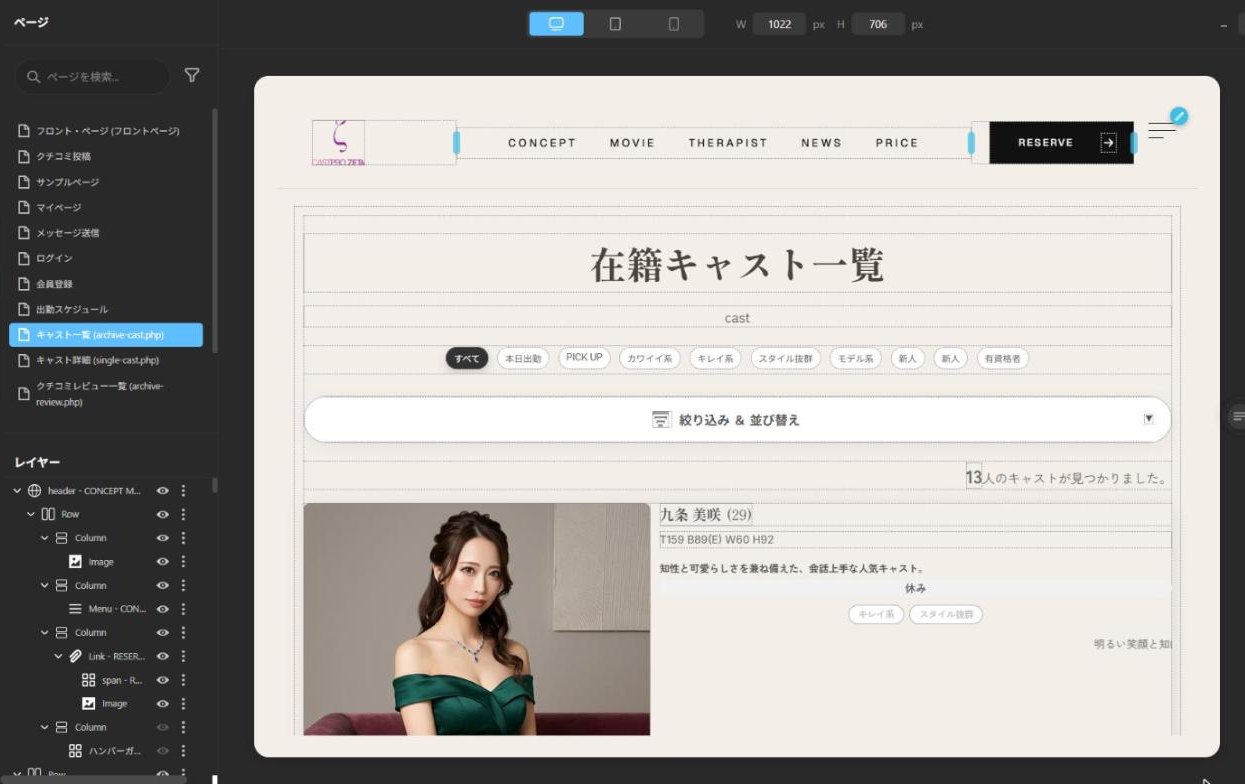1245x784 pixels.
Task: Click the width W value field
Action: (779, 24)
